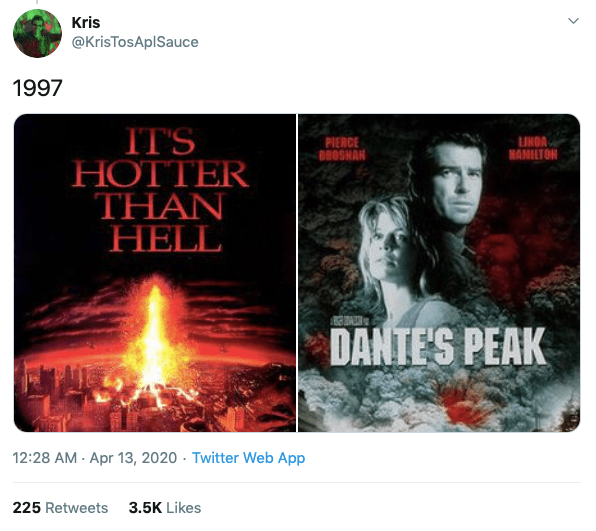596x531 pixels.
Task: Open the @KrisTosAplSauce handle link
Action: point(135,42)
